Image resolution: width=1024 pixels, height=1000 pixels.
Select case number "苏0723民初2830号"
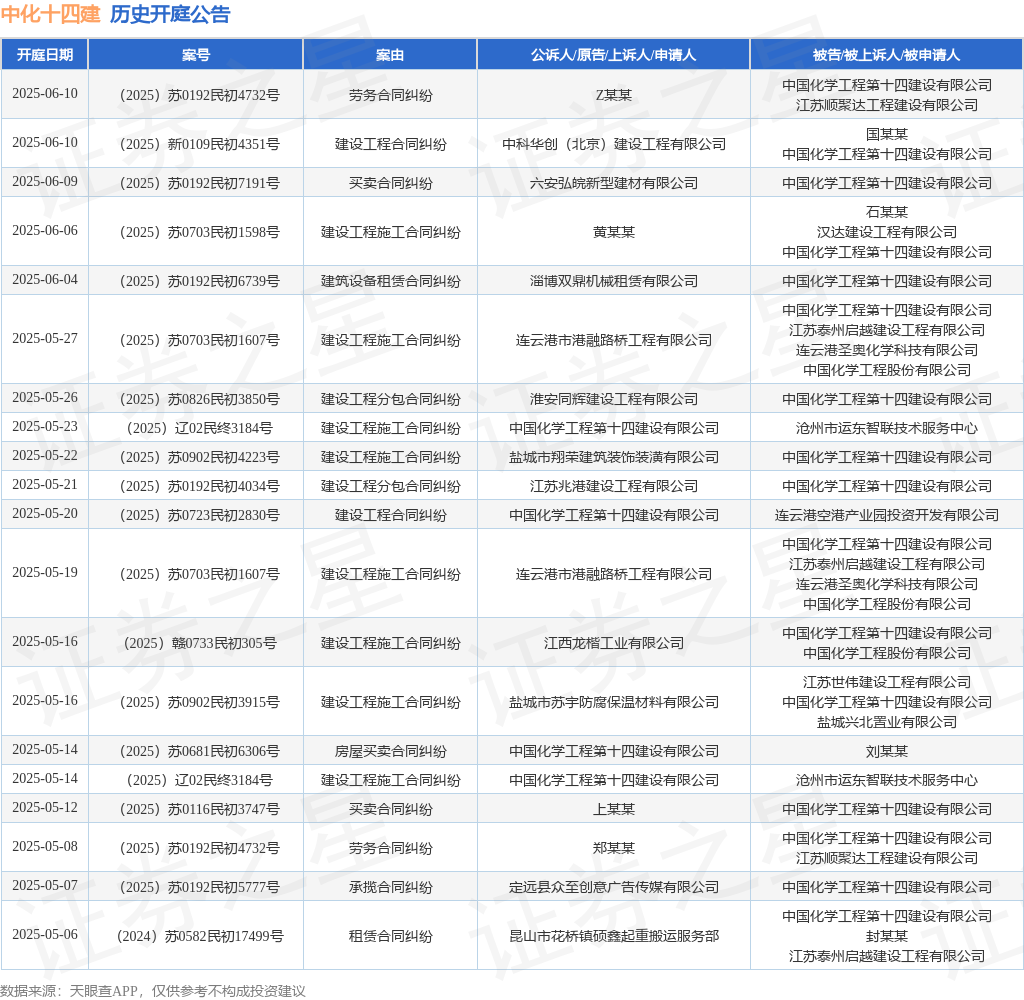tap(223, 515)
